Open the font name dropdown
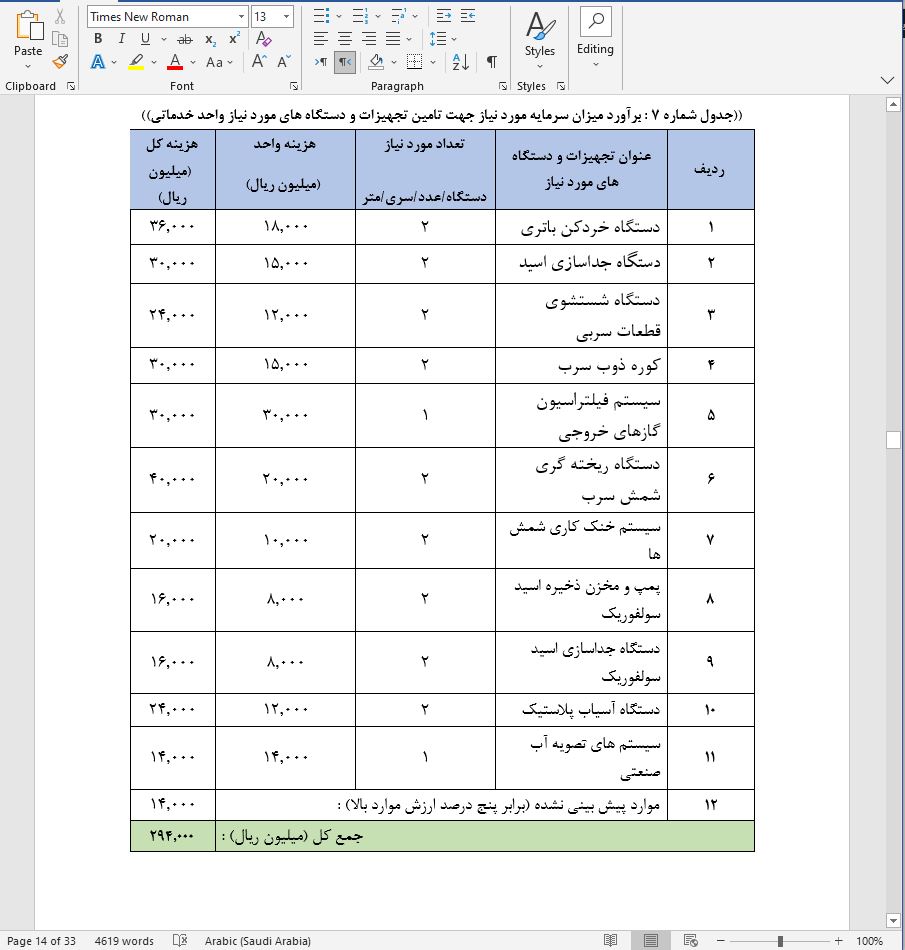 [x=241, y=14]
